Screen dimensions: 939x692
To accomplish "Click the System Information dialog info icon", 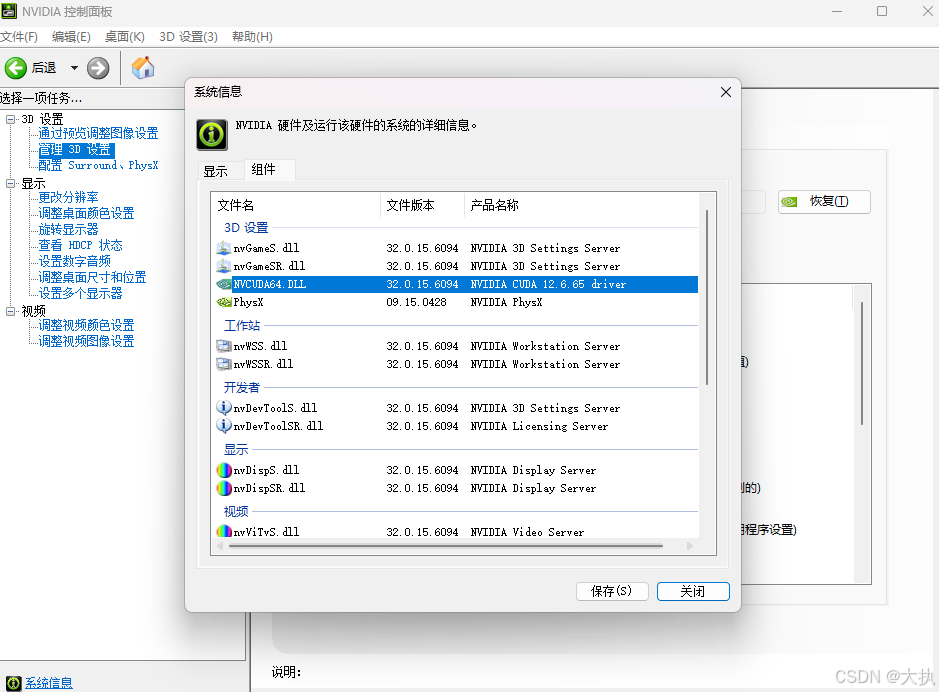I will [x=212, y=134].
